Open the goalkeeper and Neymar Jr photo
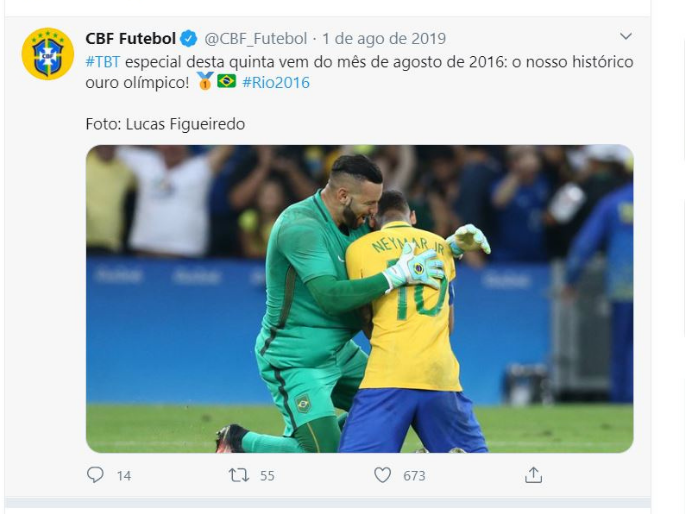This screenshot has width=685, height=514. pos(359,299)
